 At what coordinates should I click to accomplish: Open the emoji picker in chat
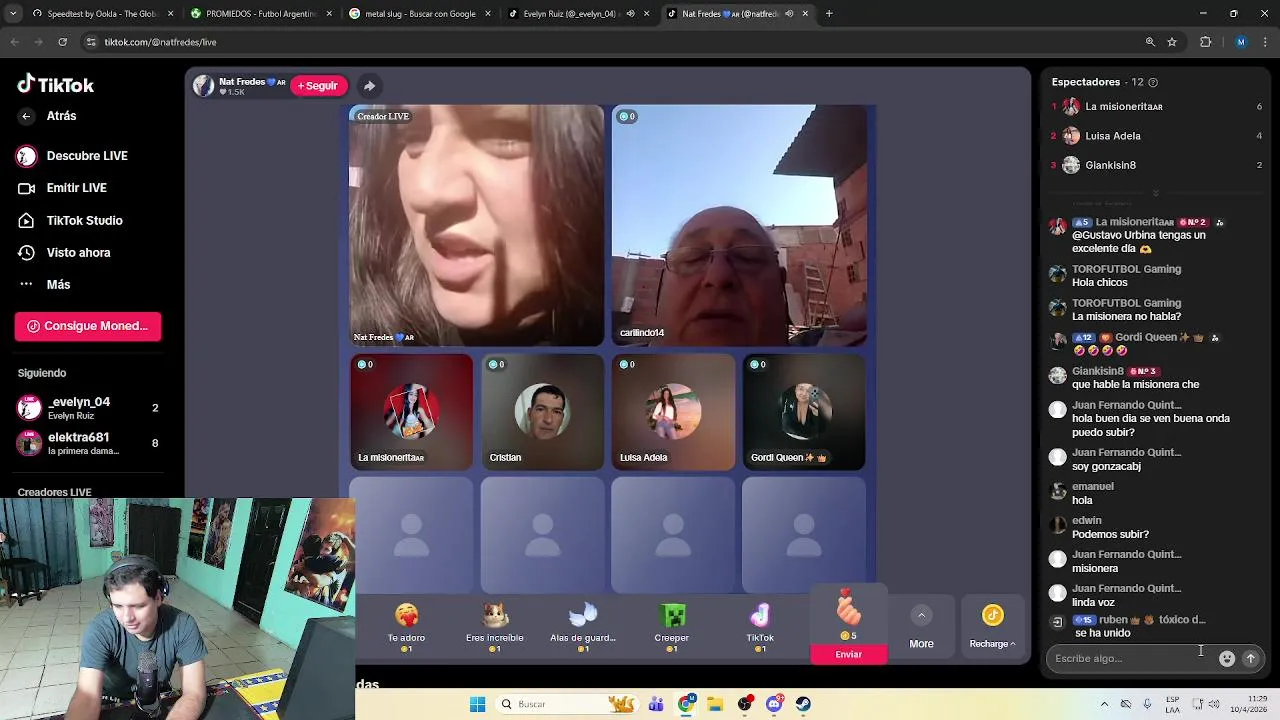(1227, 659)
